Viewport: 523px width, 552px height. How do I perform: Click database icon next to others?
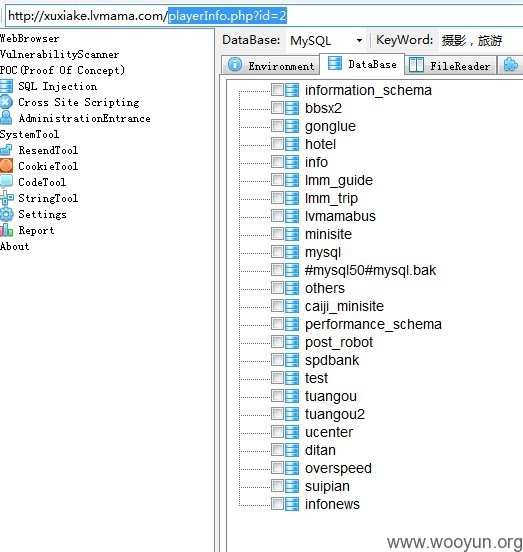pyautogui.click(x=292, y=288)
